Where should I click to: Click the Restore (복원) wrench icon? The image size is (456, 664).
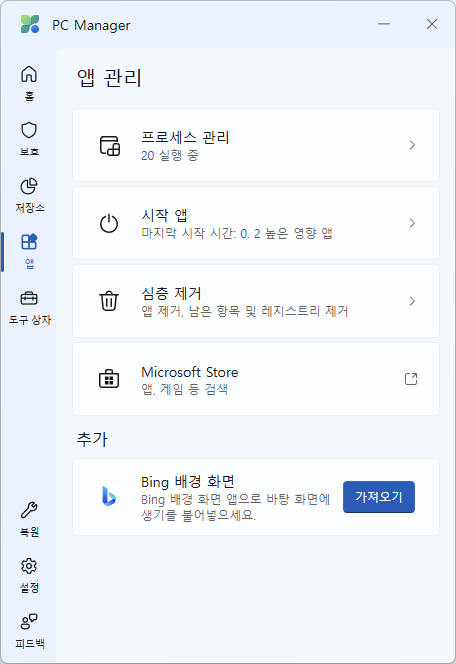[x=29, y=510]
